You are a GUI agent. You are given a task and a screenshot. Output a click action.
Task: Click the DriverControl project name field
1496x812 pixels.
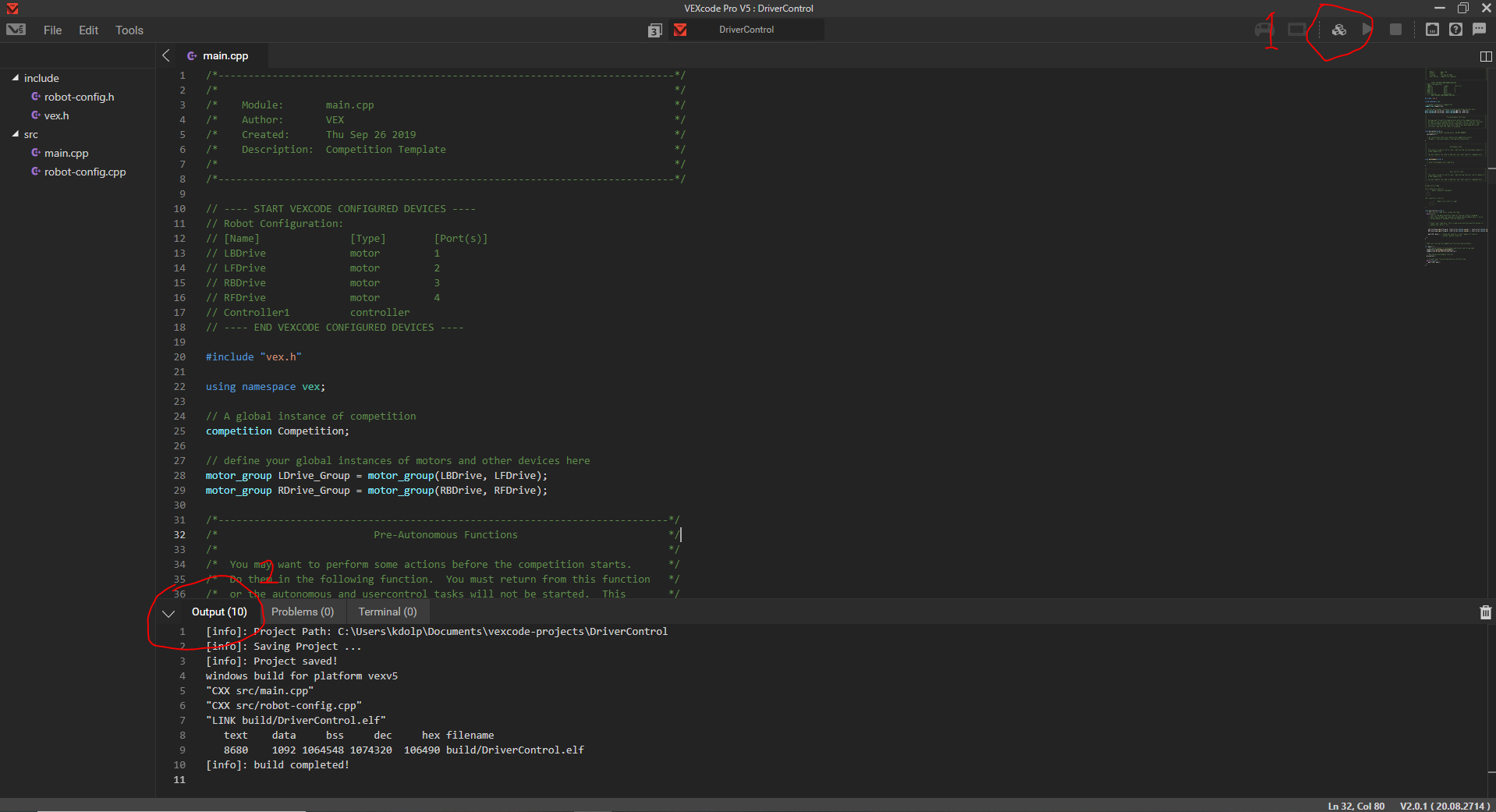[x=746, y=30]
